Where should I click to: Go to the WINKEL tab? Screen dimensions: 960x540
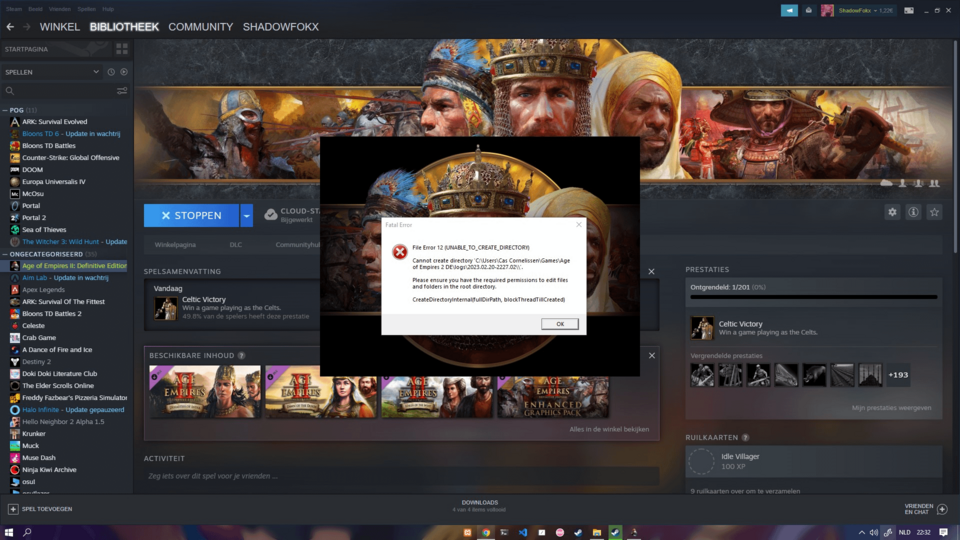[x=59, y=27]
